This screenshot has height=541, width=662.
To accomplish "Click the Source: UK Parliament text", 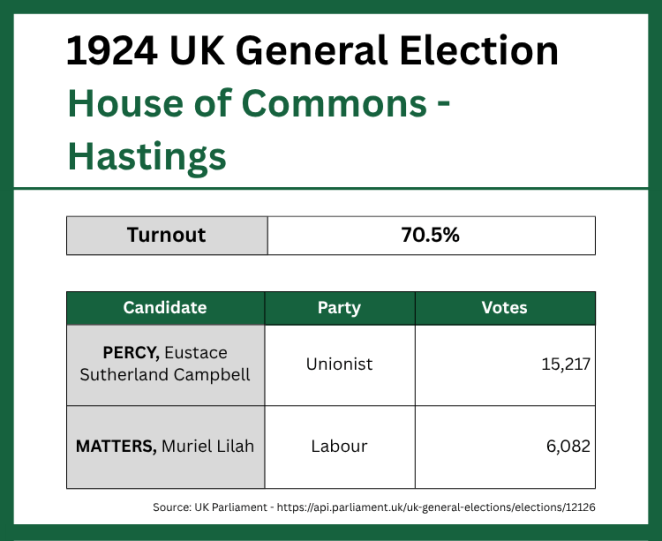I will (x=210, y=507).
